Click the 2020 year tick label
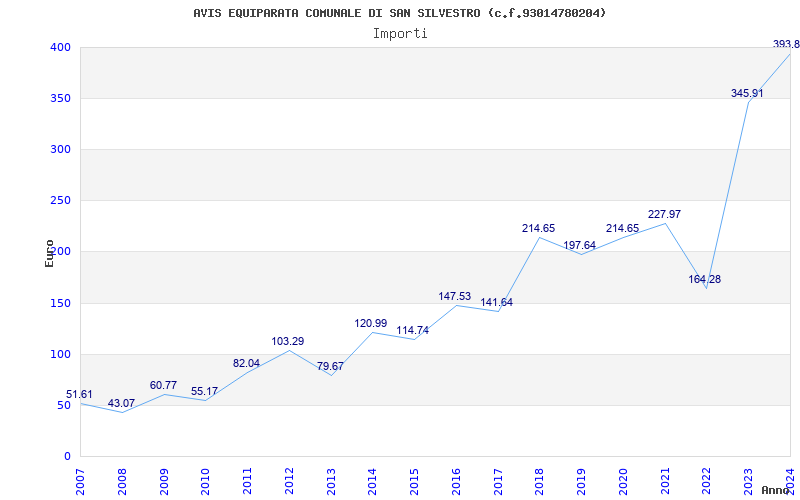Screen dimensions: 800x500 tap(623, 482)
